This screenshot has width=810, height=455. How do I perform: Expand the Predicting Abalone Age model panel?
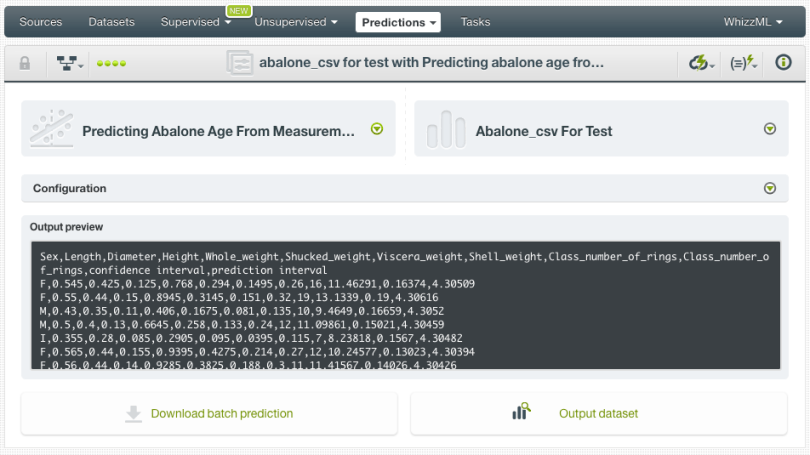[x=377, y=129]
